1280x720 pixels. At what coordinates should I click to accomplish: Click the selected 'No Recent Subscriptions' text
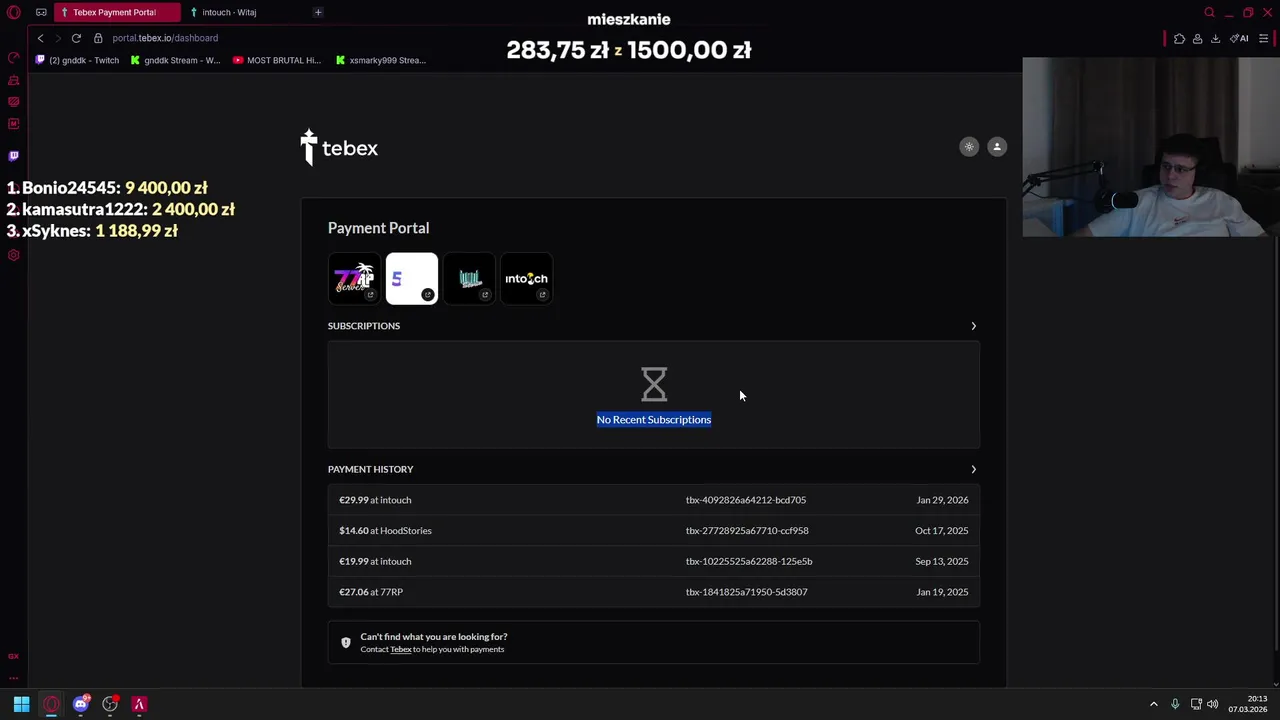(x=654, y=420)
